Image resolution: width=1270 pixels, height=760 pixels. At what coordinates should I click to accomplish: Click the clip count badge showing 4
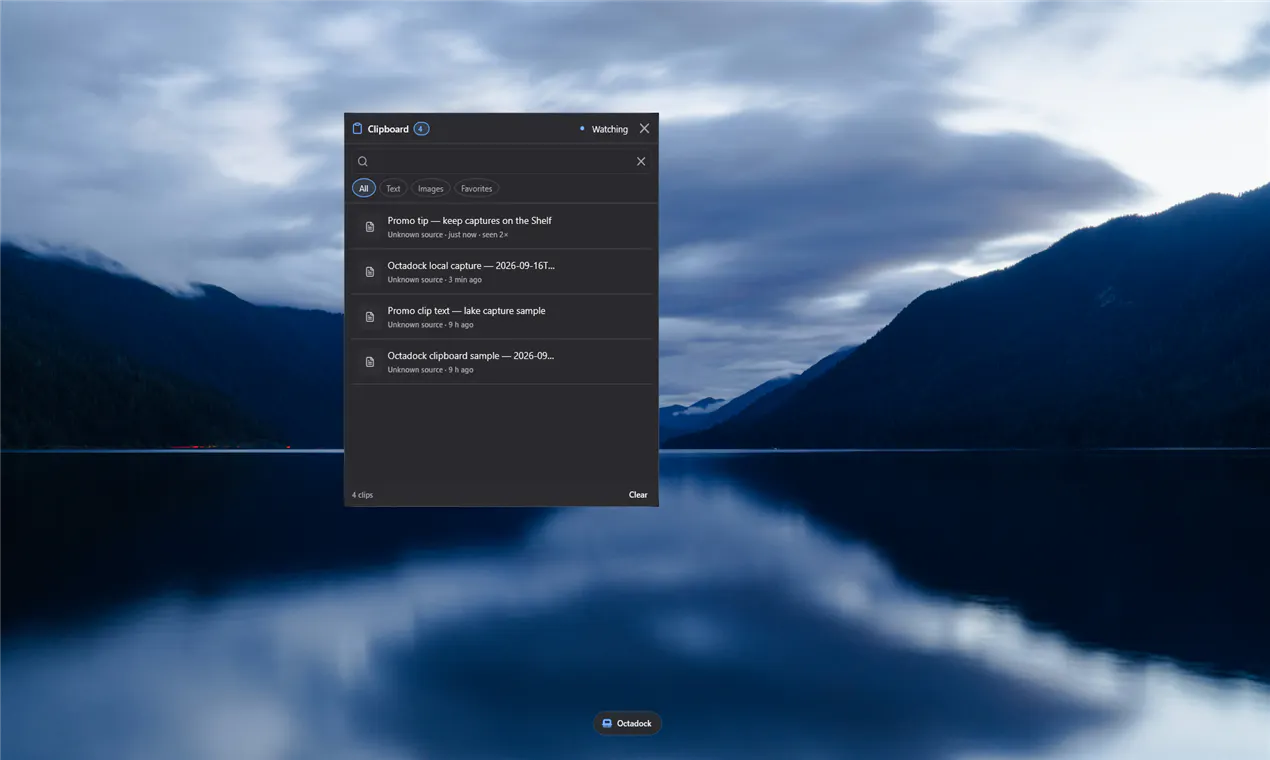pyautogui.click(x=421, y=129)
